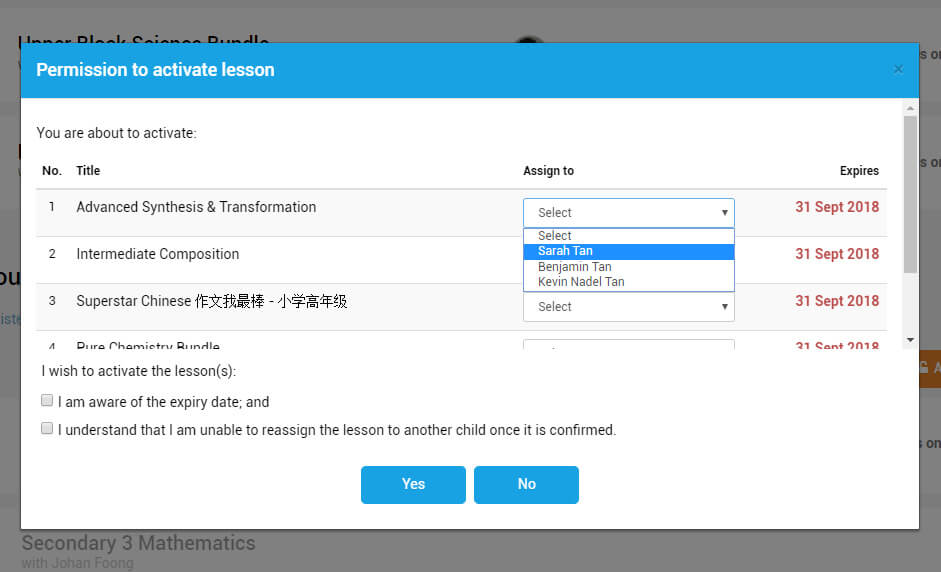Close the permission dialog with the X icon
The width and height of the screenshot is (941, 572).
point(898,70)
